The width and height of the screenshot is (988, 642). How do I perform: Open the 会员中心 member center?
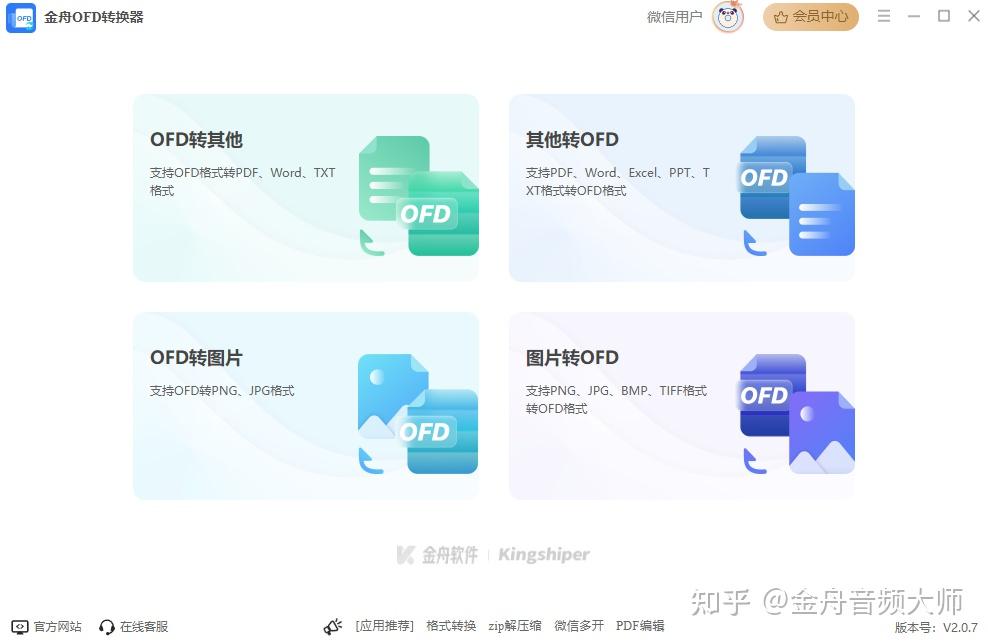point(811,17)
